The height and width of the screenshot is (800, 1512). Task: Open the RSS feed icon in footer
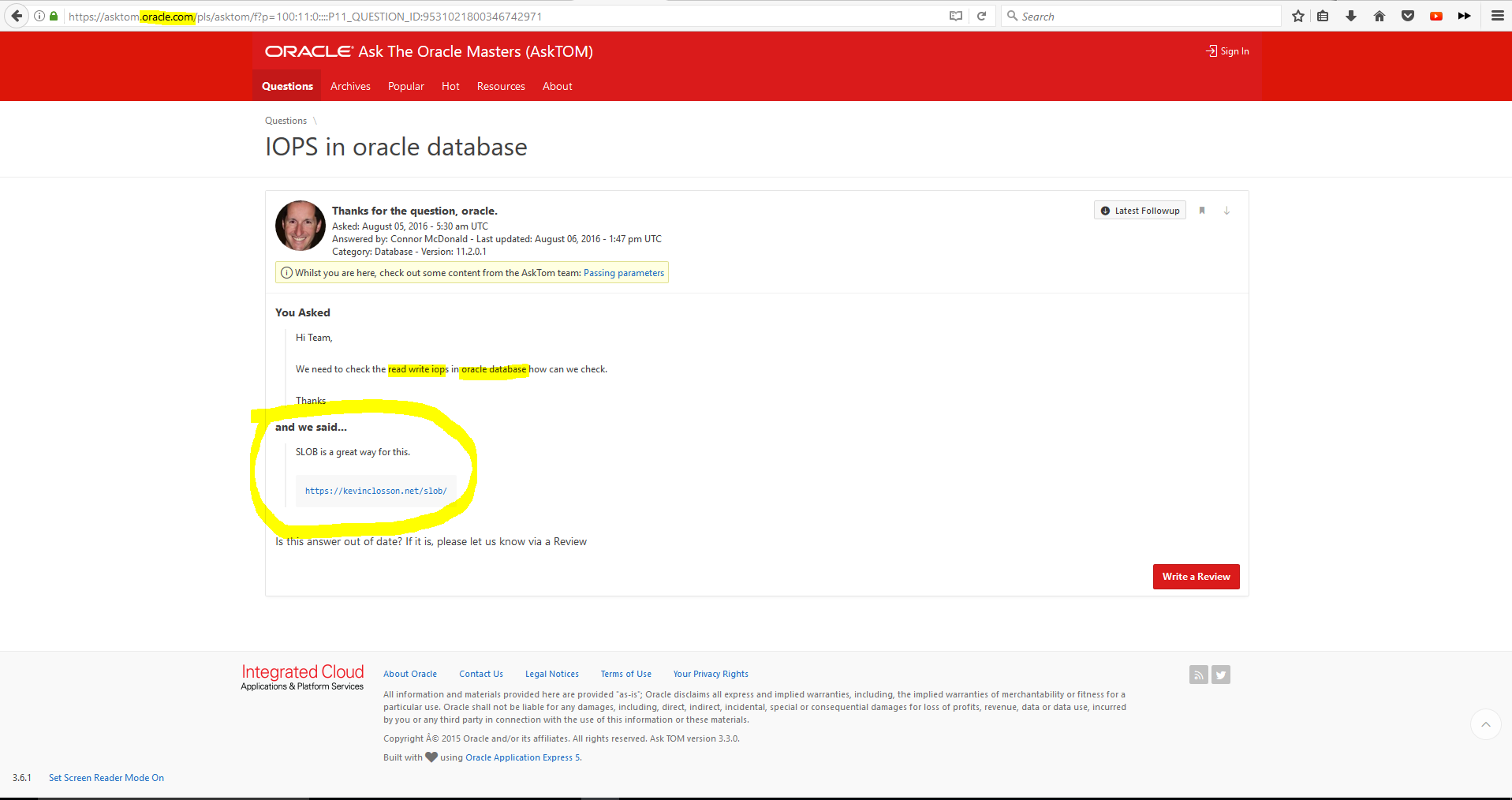click(x=1198, y=675)
